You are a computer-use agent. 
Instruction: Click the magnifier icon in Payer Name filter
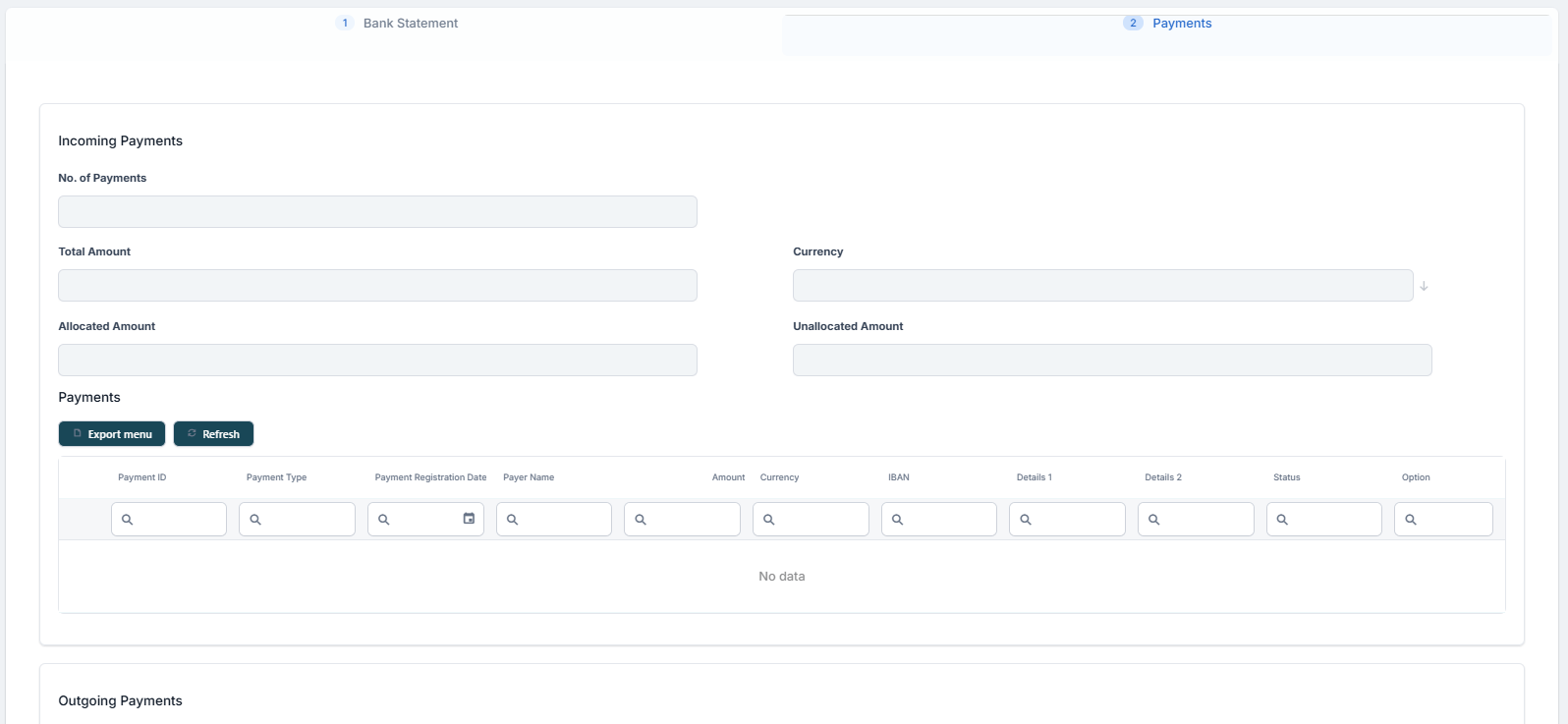[512, 520]
